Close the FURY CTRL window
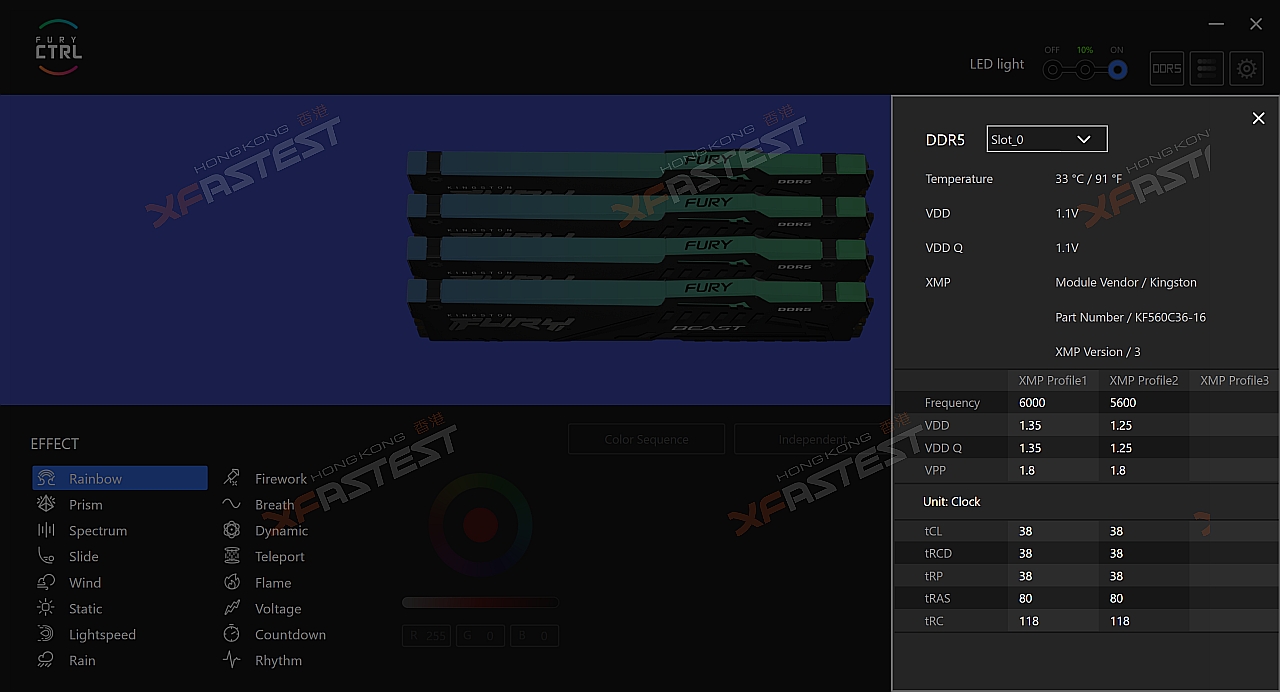Screen dimensions: 1280x692 coord(1256,24)
